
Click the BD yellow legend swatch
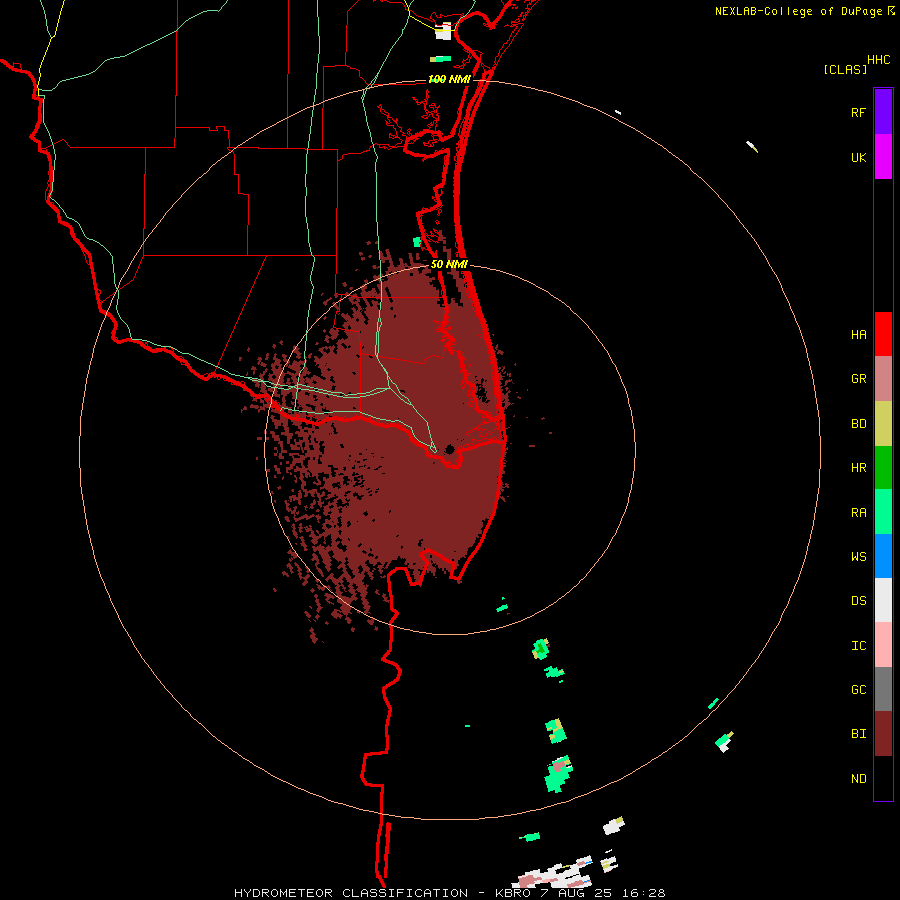(x=883, y=424)
